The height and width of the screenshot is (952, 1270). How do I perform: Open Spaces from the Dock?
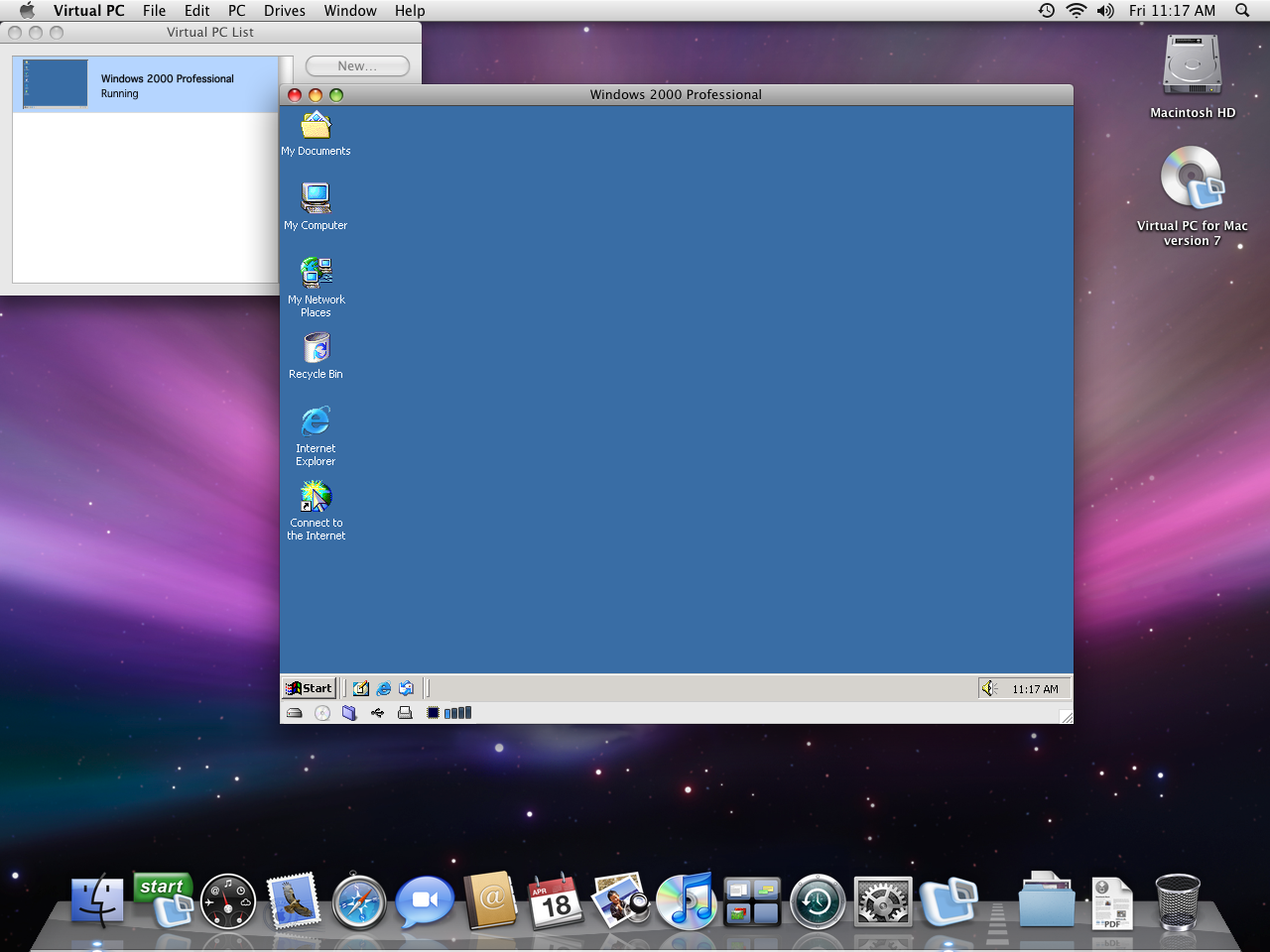tap(752, 901)
